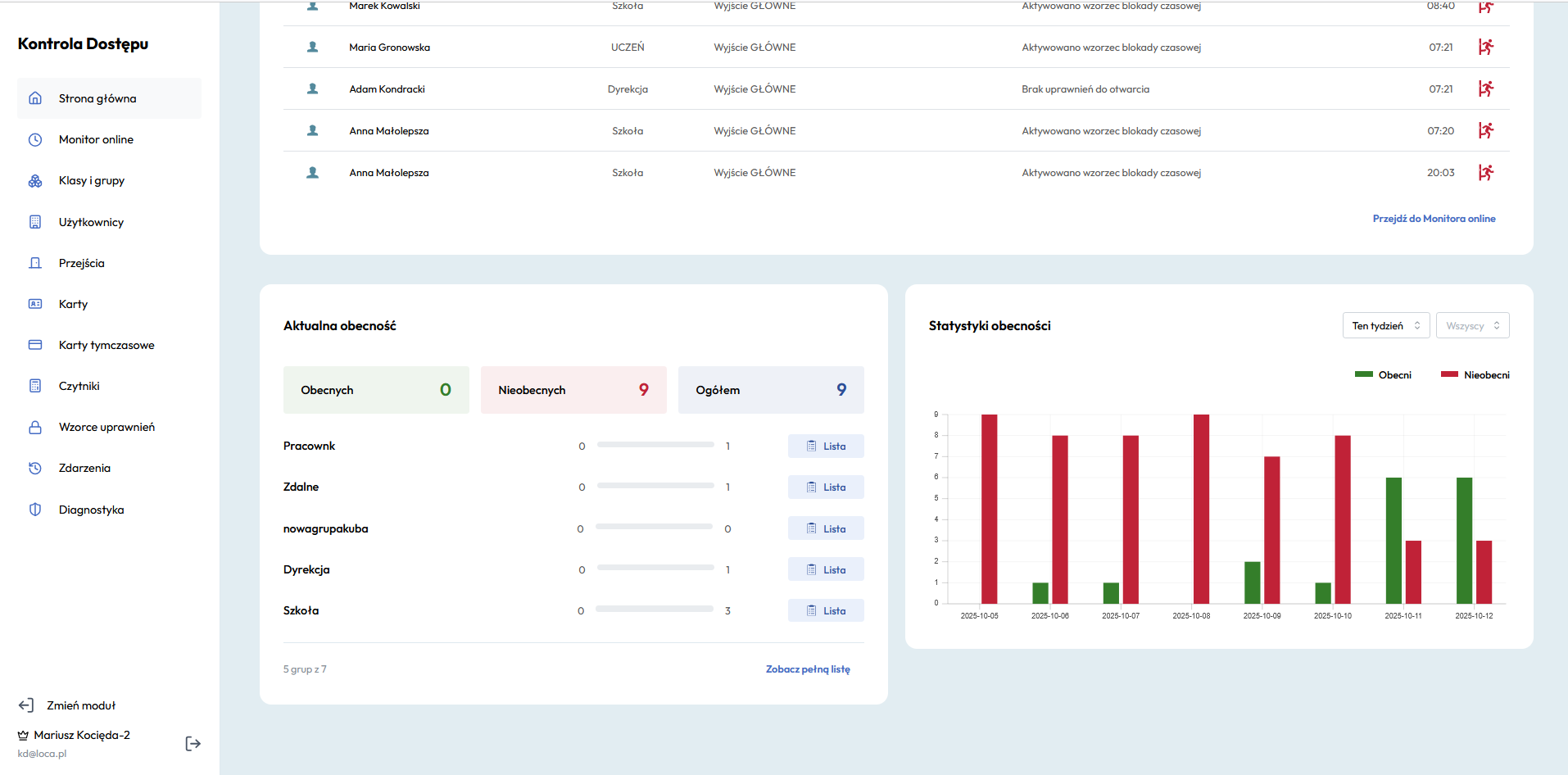Click the exit icon on Adam Kondracki row
Image resolution: width=1568 pixels, height=775 pixels.
[x=1485, y=88]
